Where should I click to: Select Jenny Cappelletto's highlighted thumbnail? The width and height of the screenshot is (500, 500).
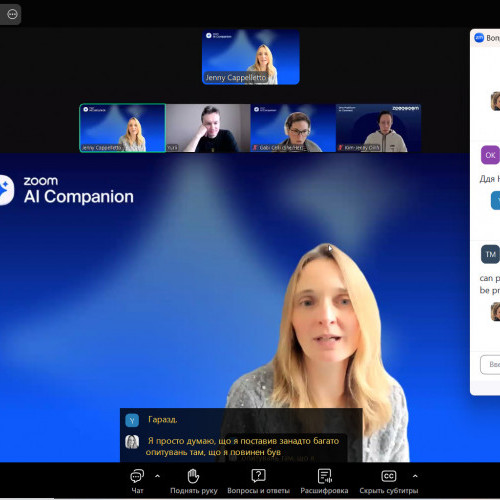point(123,128)
